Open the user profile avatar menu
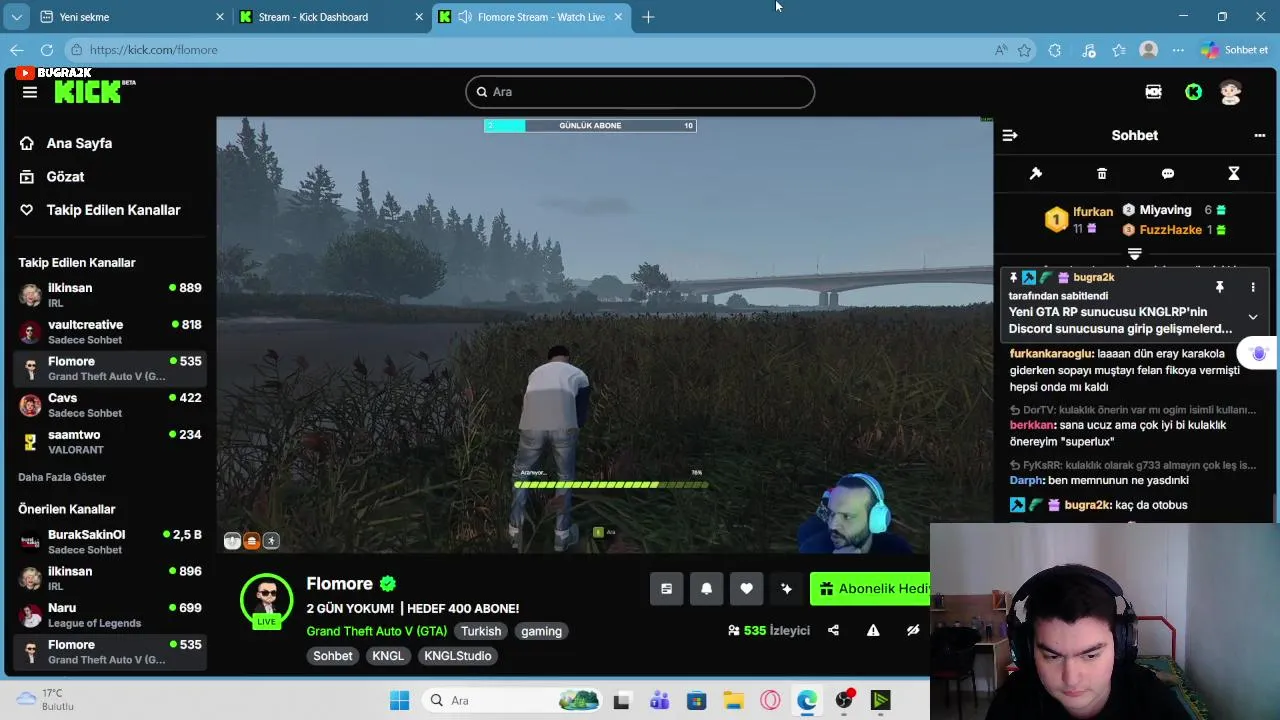The height and width of the screenshot is (720, 1280). (x=1231, y=92)
